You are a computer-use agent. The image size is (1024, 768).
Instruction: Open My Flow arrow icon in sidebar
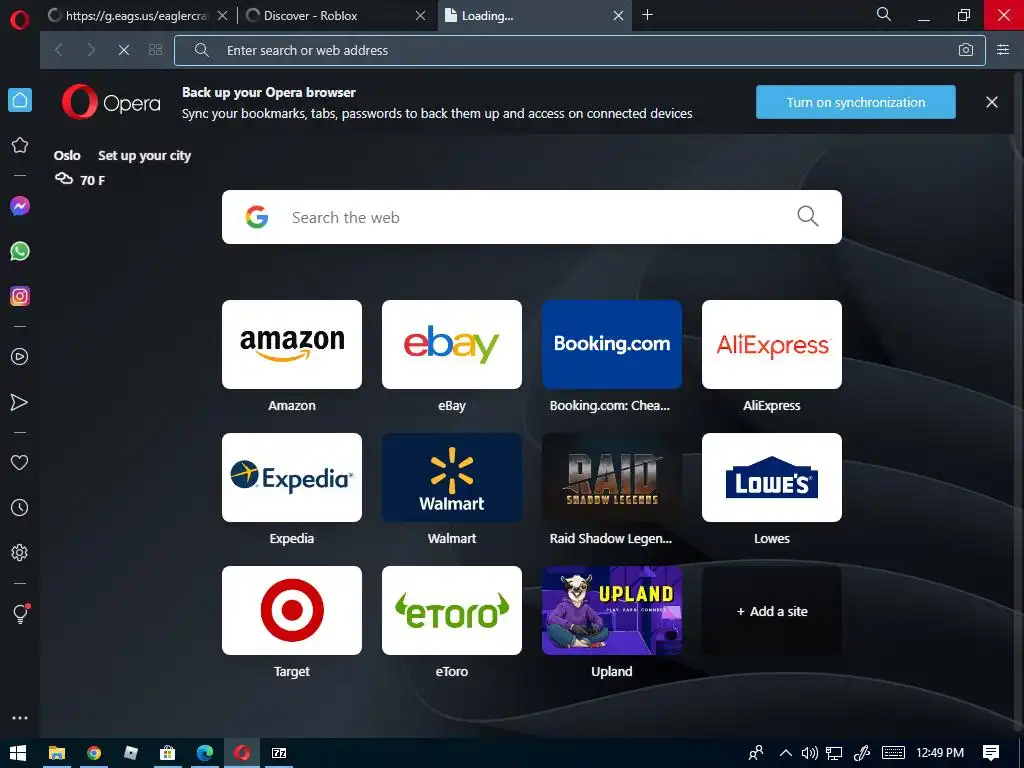(x=20, y=402)
